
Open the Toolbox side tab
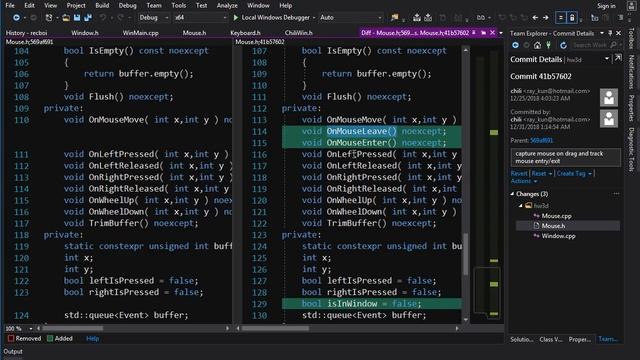[631, 38]
